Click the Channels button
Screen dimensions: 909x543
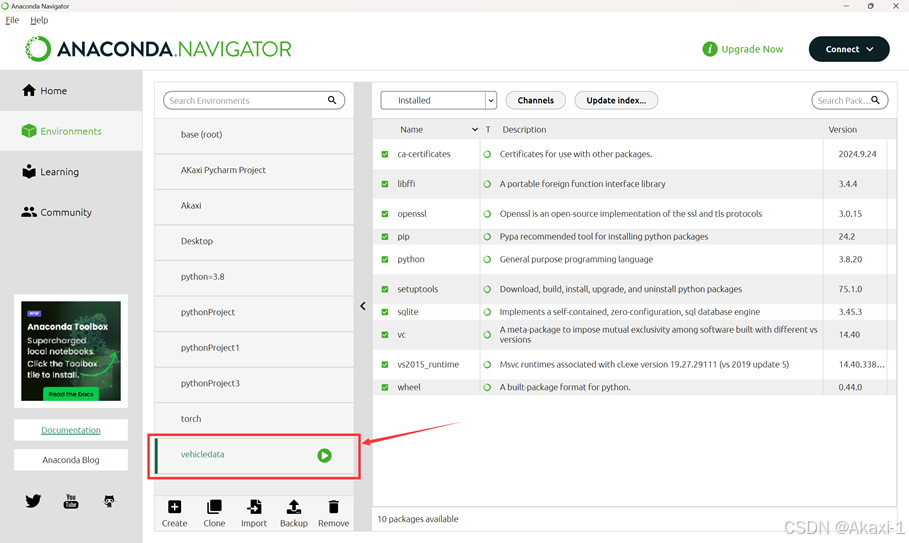click(x=536, y=100)
